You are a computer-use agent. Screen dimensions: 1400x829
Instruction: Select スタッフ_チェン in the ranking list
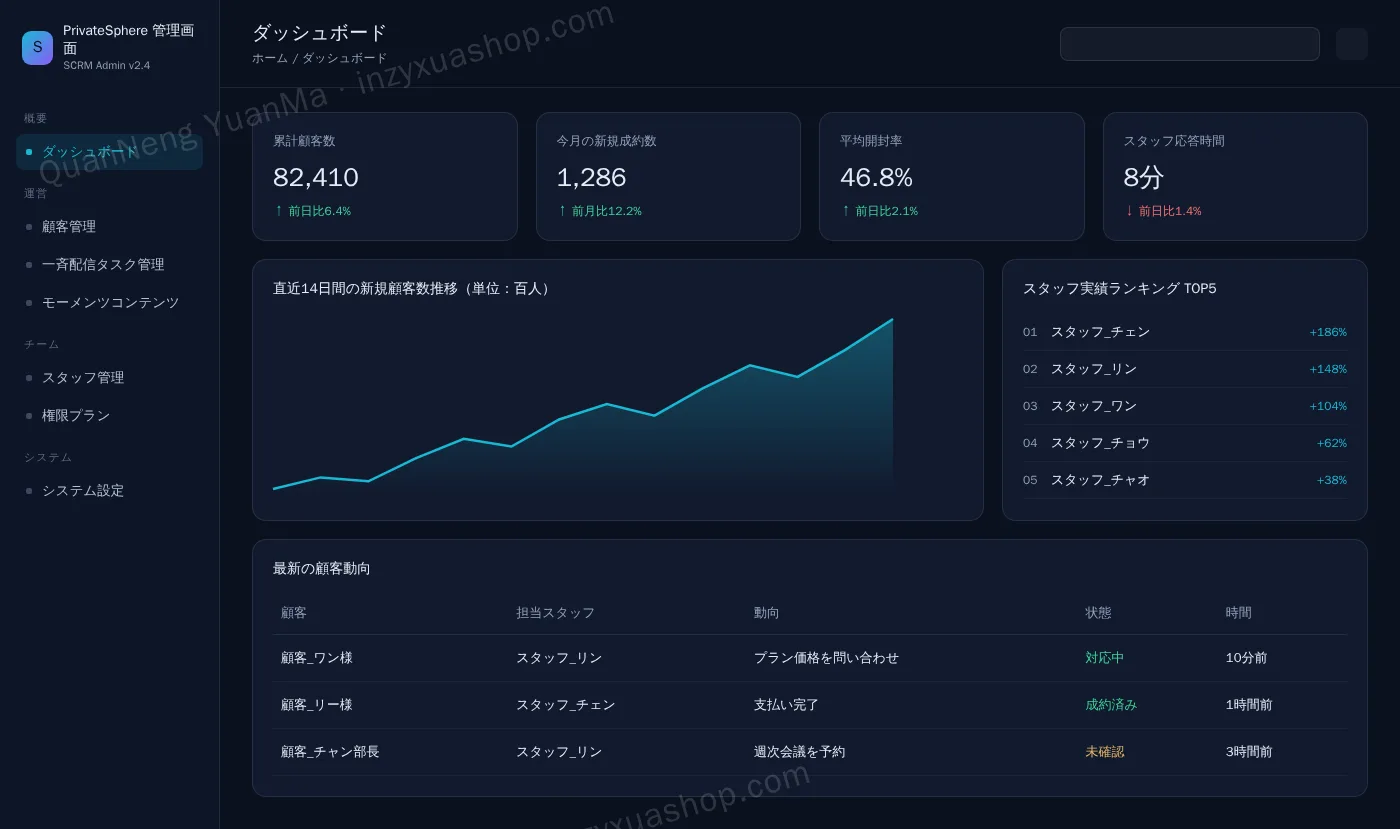(x=1185, y=332)
